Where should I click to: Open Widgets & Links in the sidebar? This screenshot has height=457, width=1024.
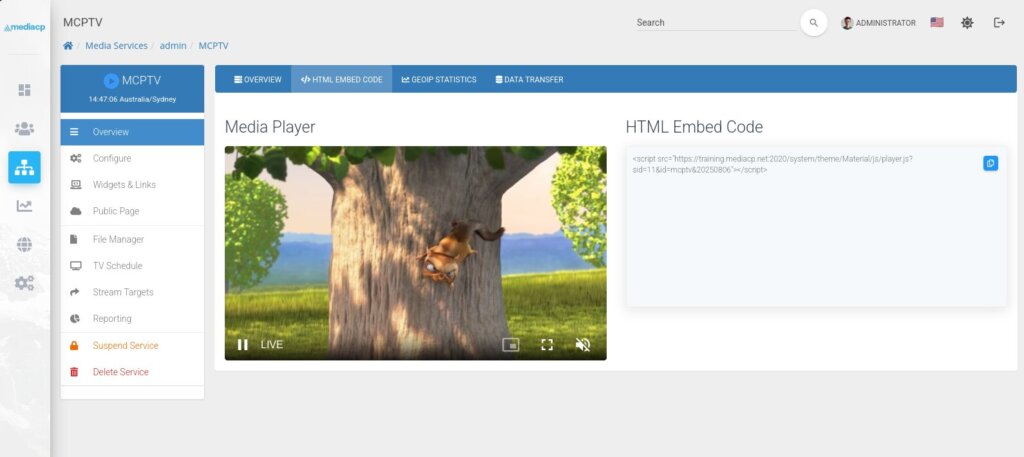pos(132,185)
